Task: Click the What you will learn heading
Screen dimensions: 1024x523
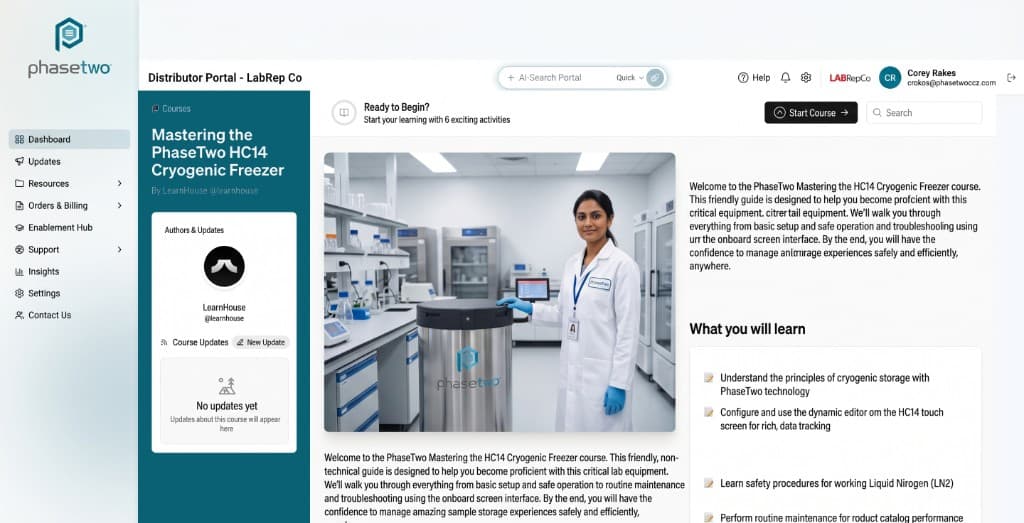Action: pos(747,328)
